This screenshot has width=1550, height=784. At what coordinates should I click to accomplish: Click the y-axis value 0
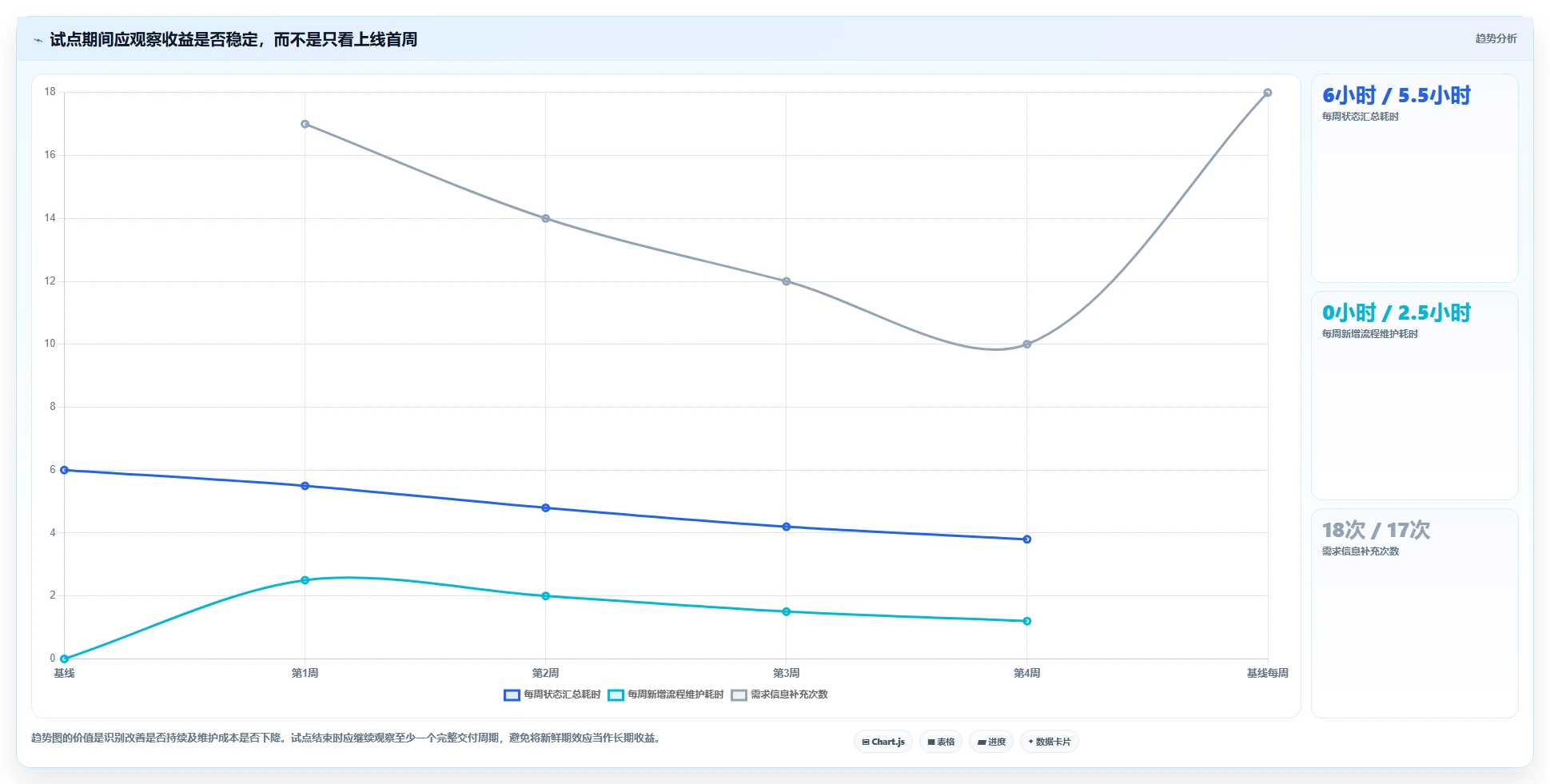[53, 659]
